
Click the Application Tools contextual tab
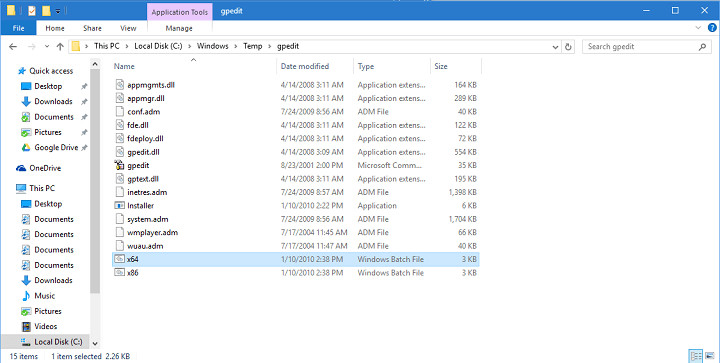pyautogui.click(x=180, y=12)
